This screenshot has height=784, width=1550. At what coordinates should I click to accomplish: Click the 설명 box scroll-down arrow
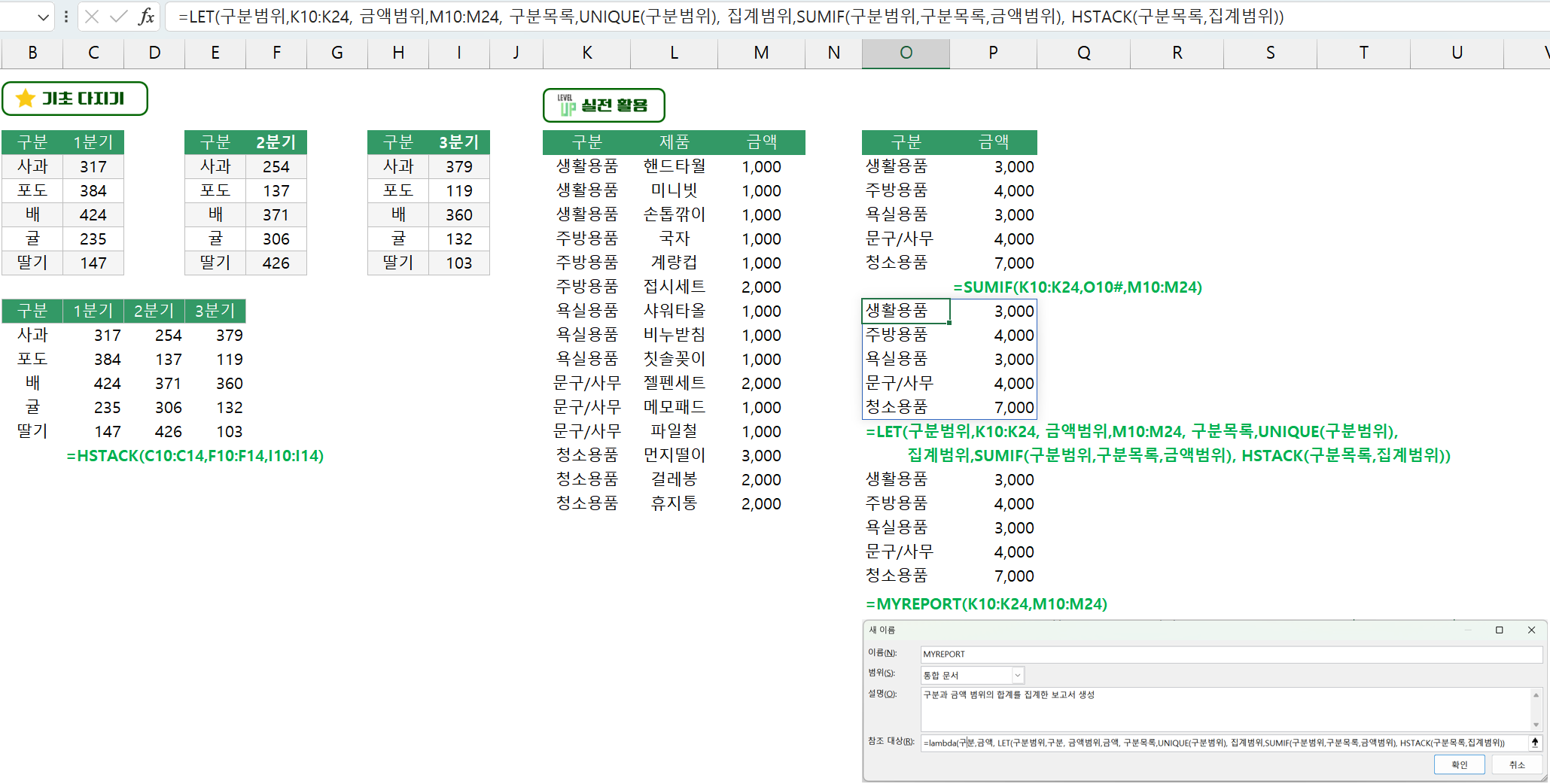click(1536, 725)
